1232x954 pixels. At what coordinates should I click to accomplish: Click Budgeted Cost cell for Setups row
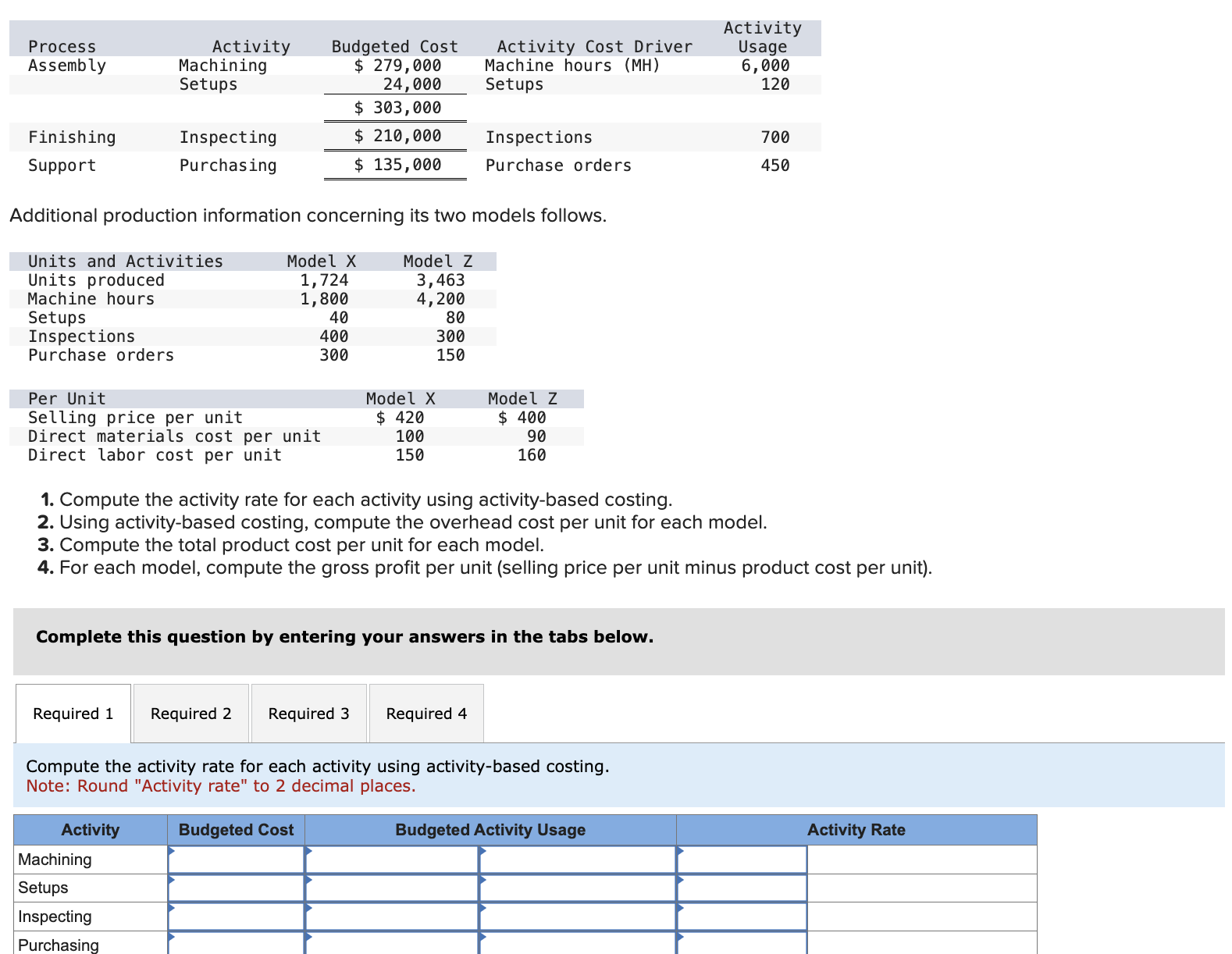point(236,888)
